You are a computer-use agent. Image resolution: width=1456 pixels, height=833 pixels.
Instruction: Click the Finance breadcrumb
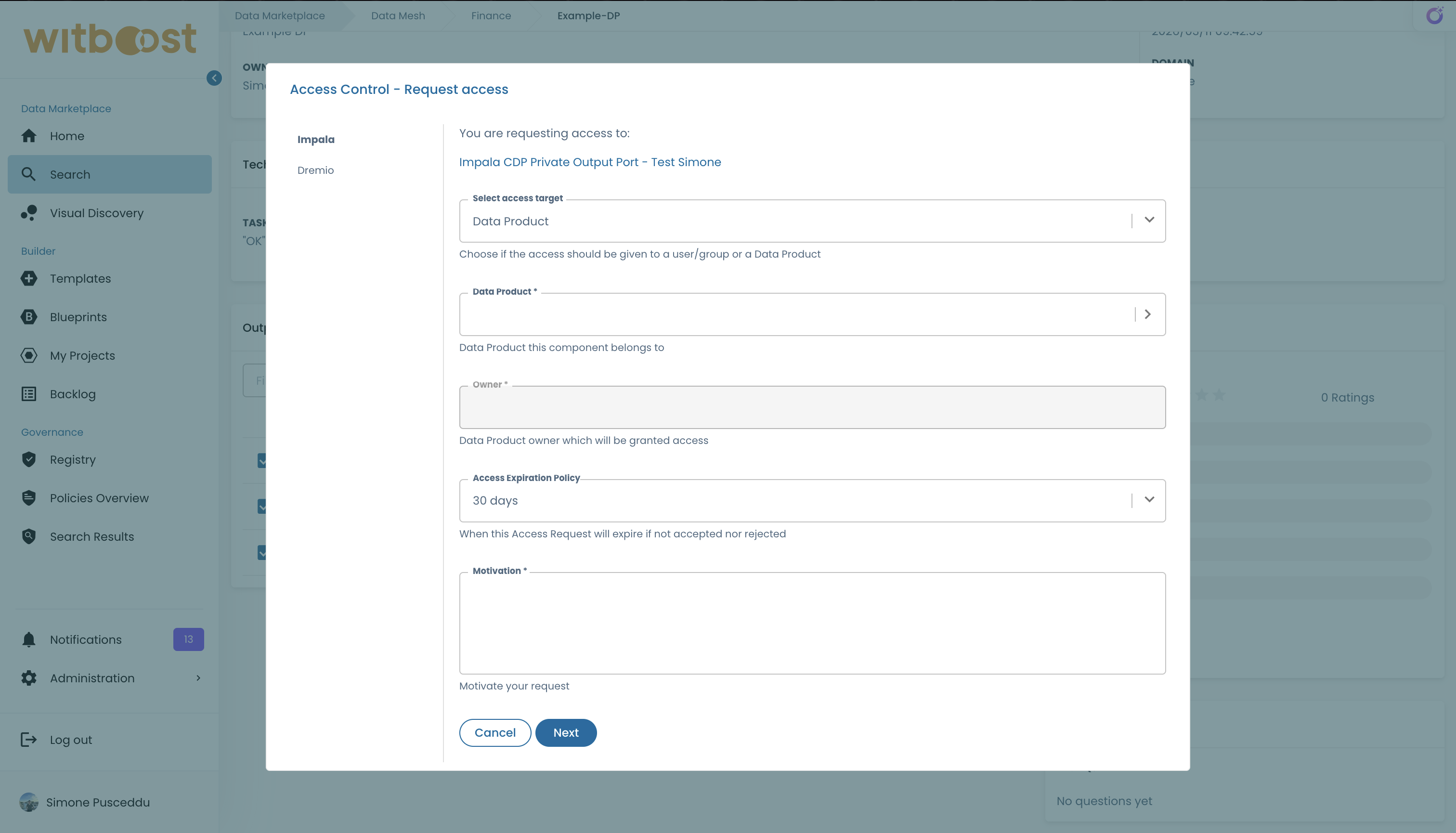click(491, 15)
